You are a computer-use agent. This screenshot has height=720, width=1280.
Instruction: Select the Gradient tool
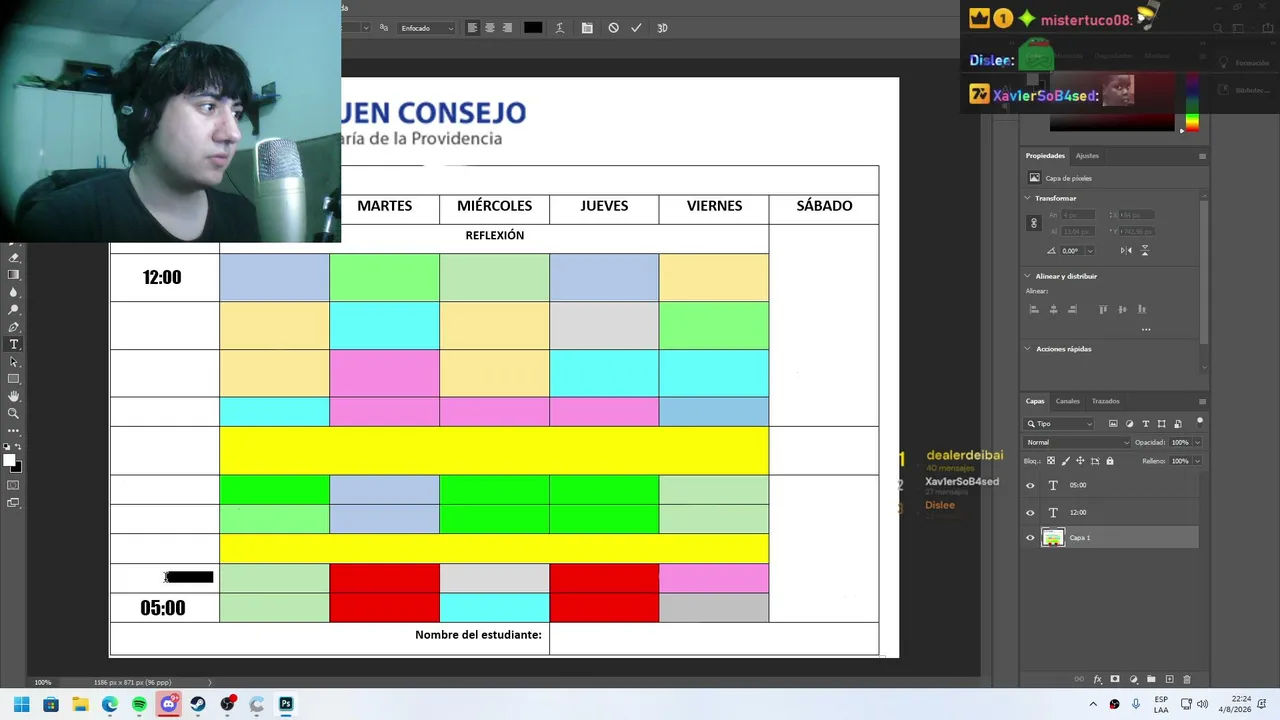pyautogui.click(x=14, y=275)
